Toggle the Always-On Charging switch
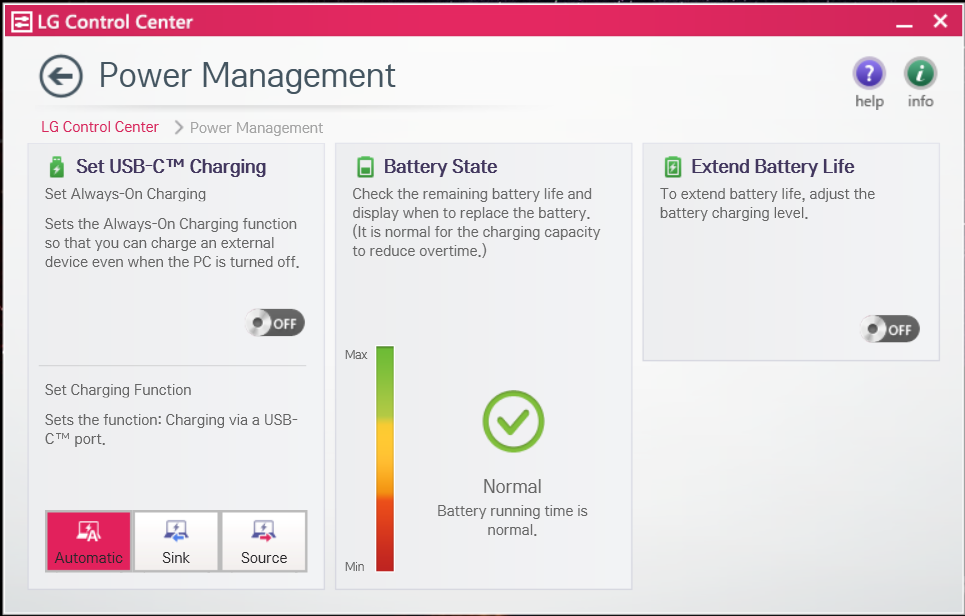 [x=274, y=323]
